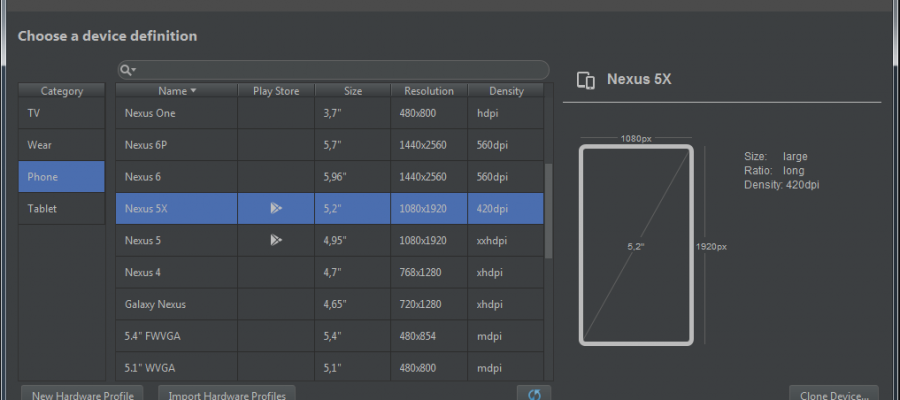900x400 pixels.
Task: Click the Clone Device button
Action: pyautogui.click(x=834, y=394)
